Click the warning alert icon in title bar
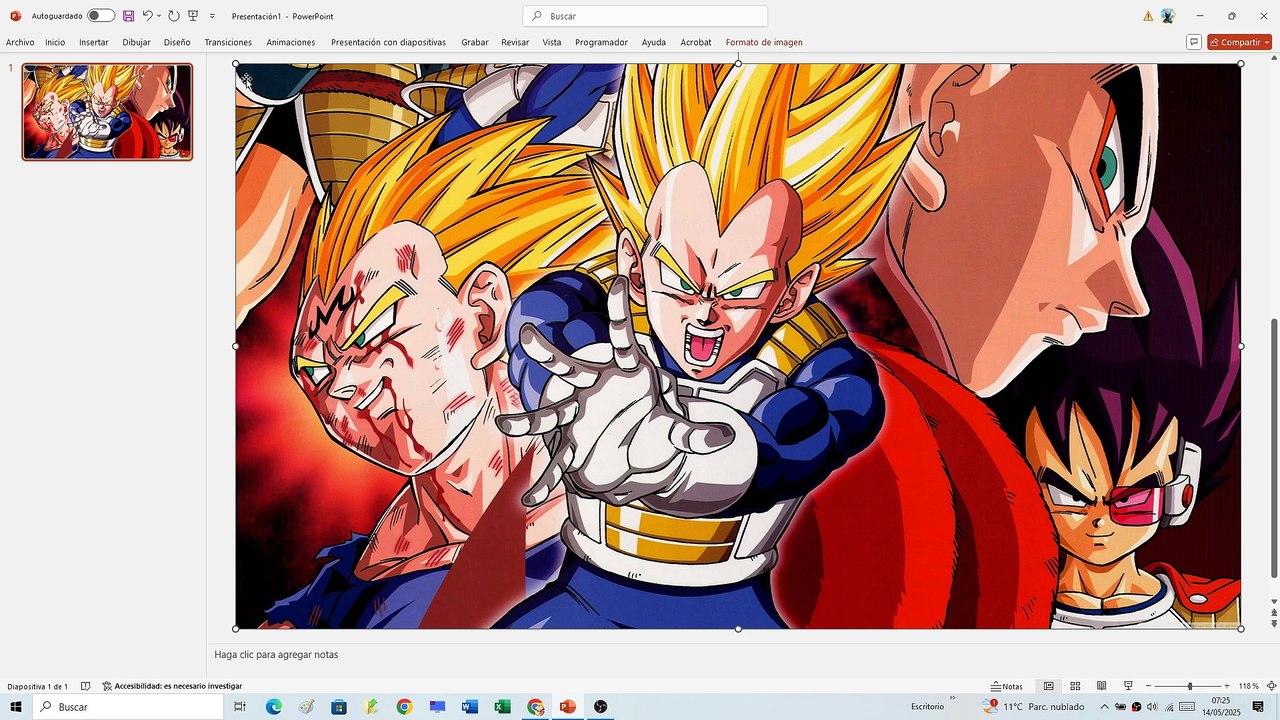Image resolution: width=1280 pixels, height=720 pixels. coord(1148,16)
